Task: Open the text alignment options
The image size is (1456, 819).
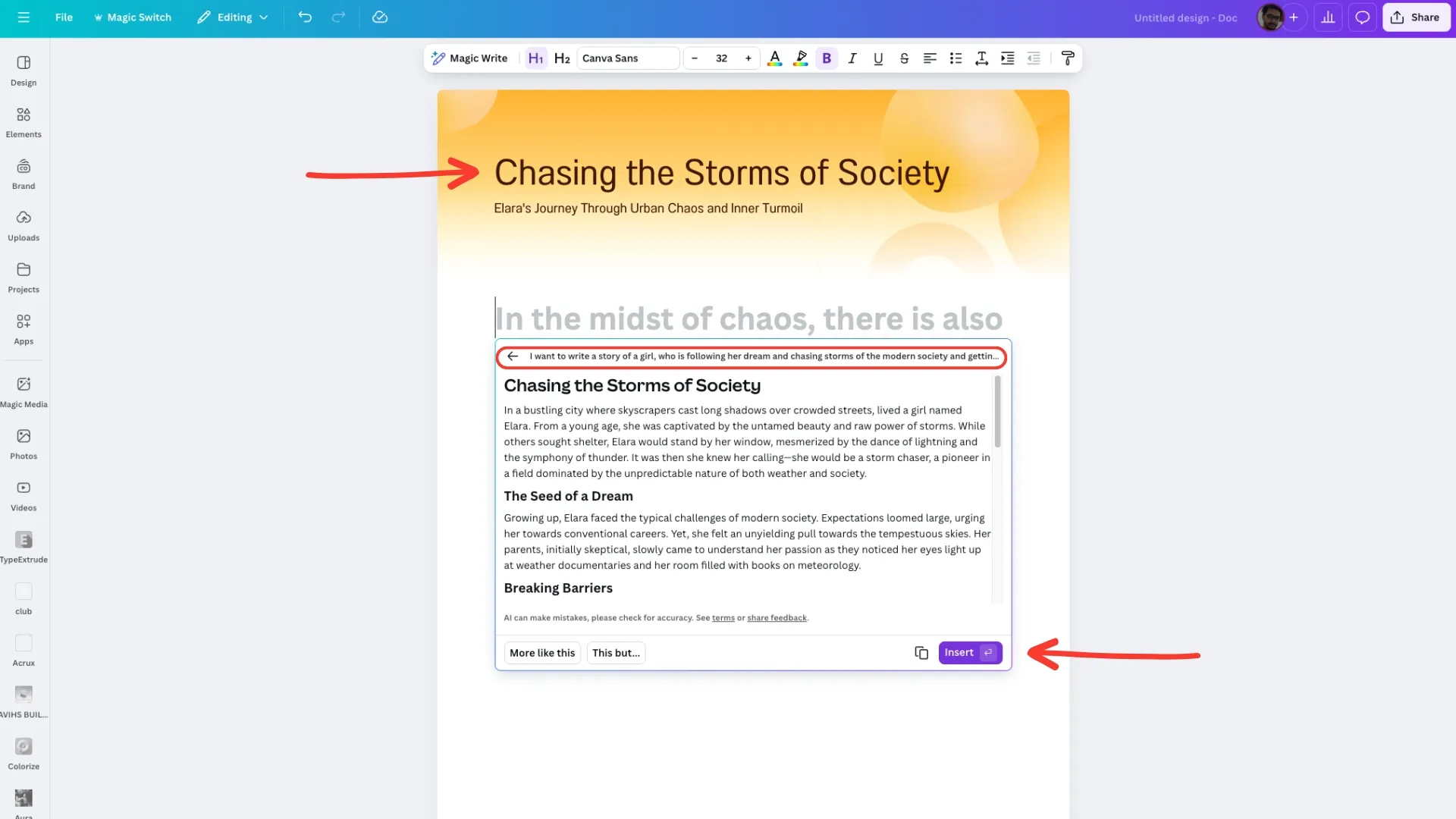Action: [x=930, y=58]
